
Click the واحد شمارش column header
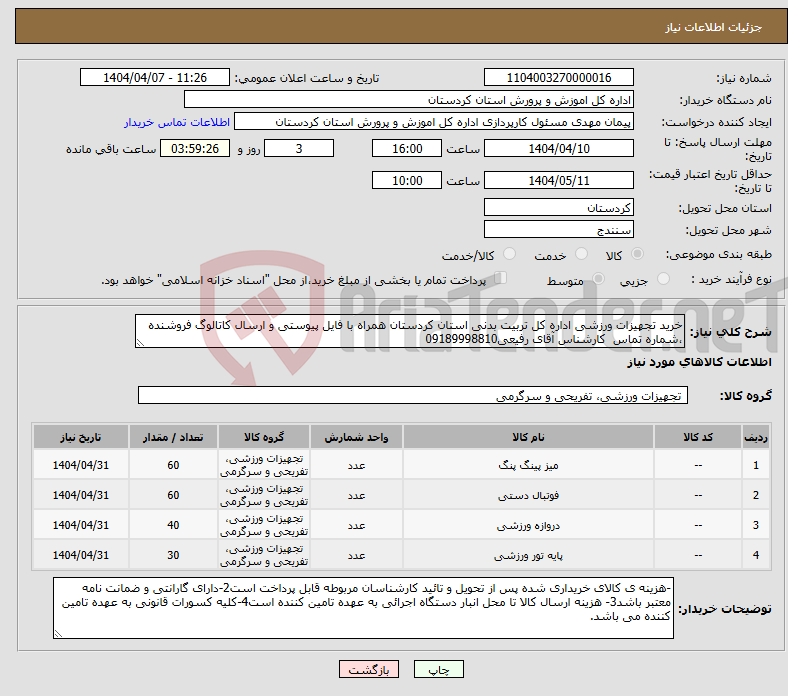pos(356,437)
